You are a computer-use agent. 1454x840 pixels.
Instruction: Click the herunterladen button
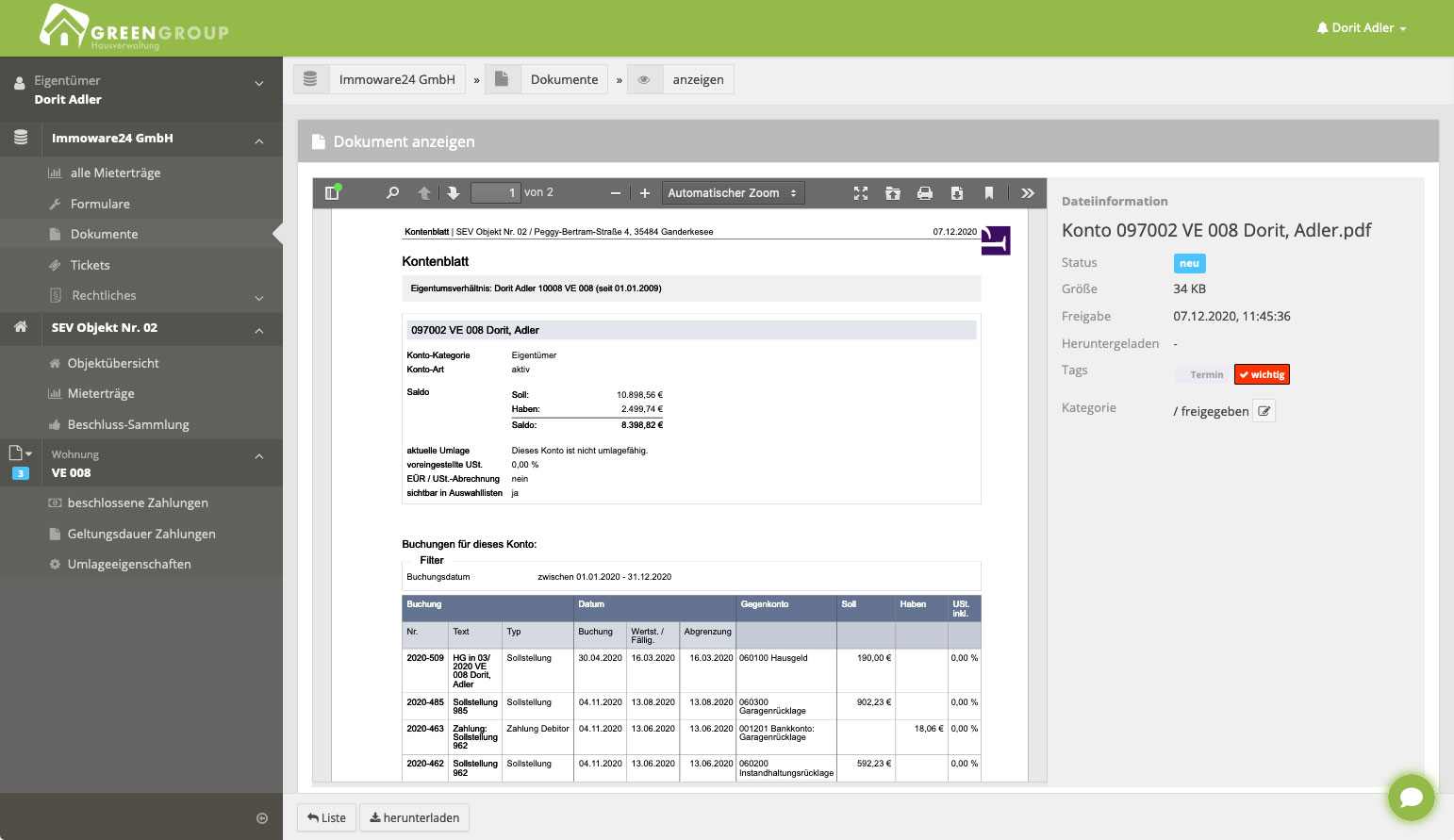click(x=414, y=817)
